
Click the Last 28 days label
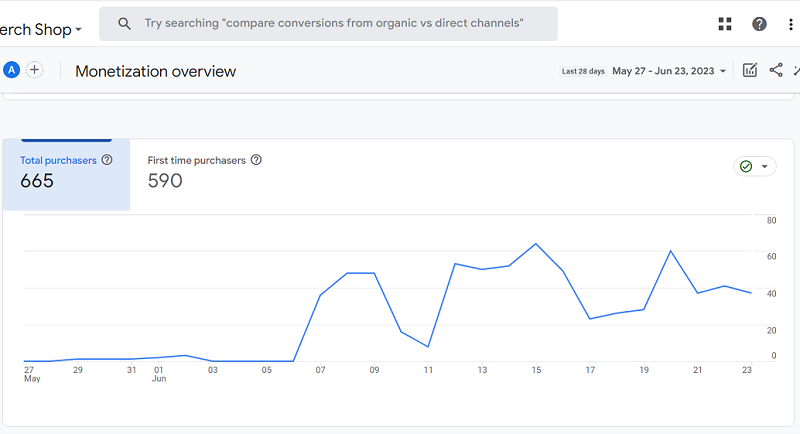click(583, 71)
